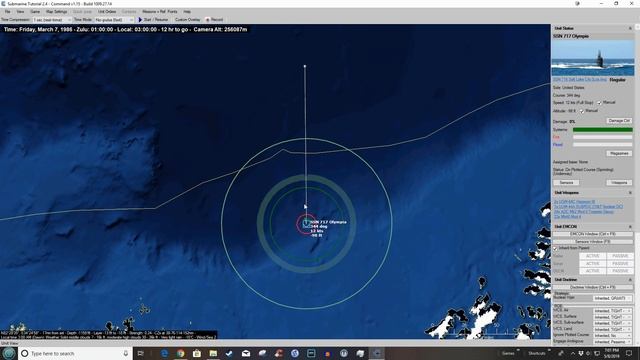Open the SSN 719 Salt Lake City class link
The image size is (640, 360).
click(580, 79)
